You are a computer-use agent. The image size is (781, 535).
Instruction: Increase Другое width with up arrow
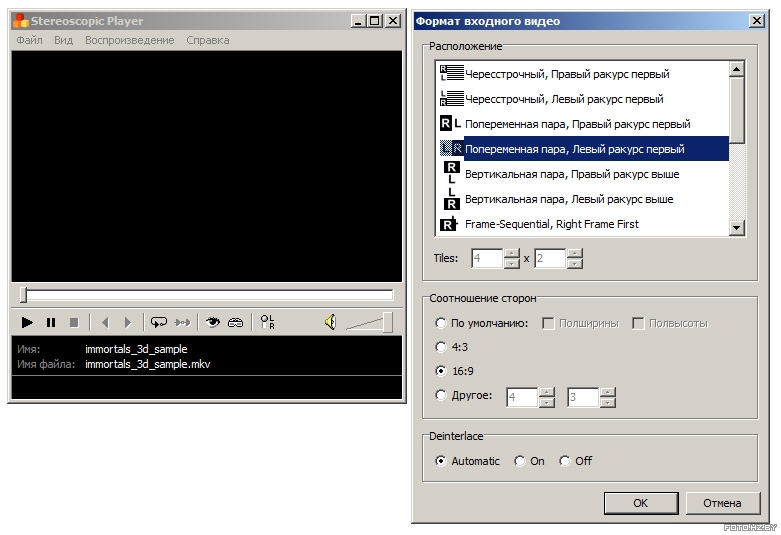click(546, 392)
